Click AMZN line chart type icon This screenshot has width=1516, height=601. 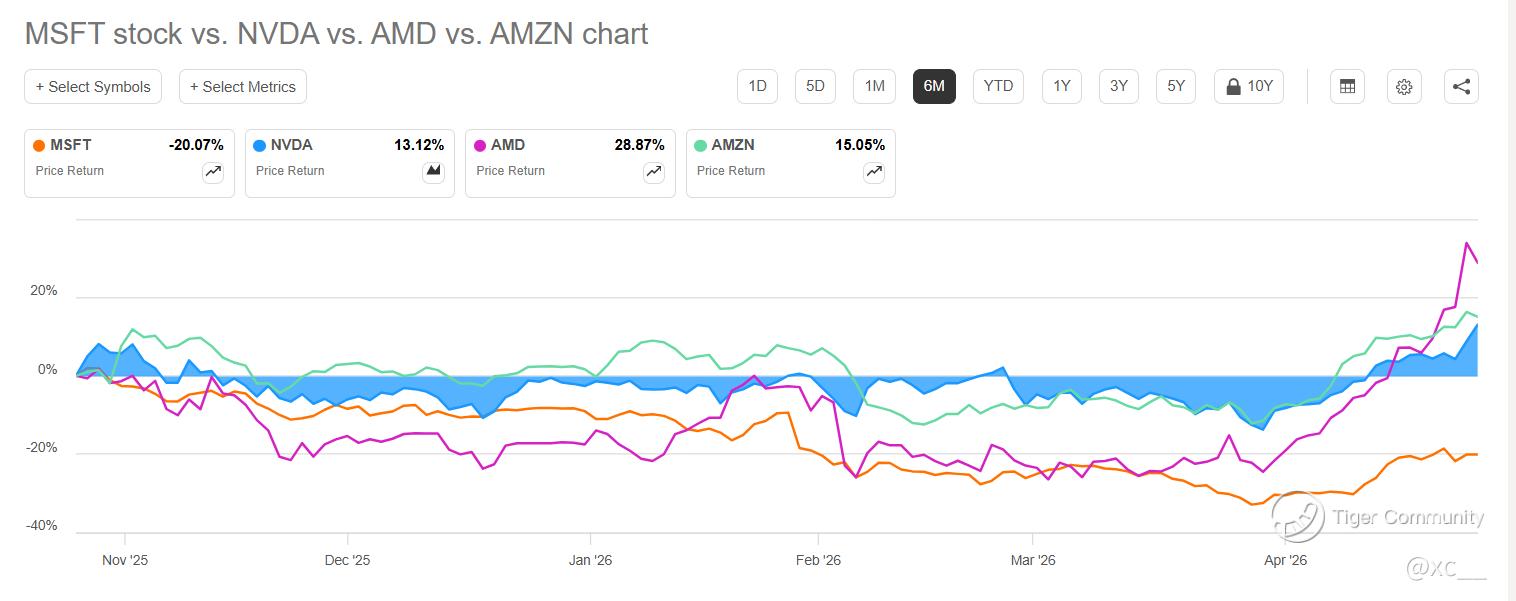click(874, 171)
